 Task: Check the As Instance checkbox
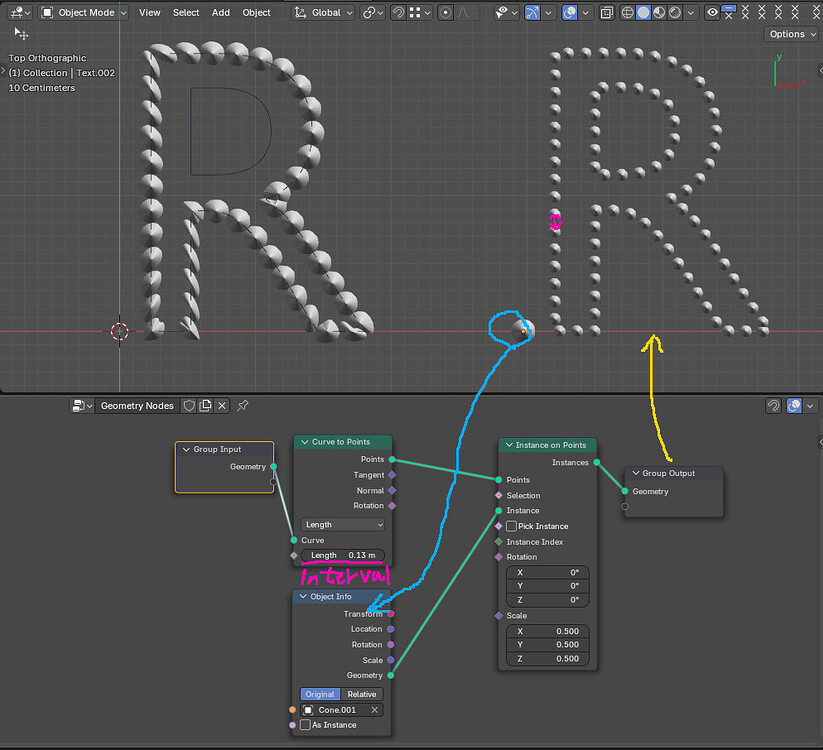305,725
